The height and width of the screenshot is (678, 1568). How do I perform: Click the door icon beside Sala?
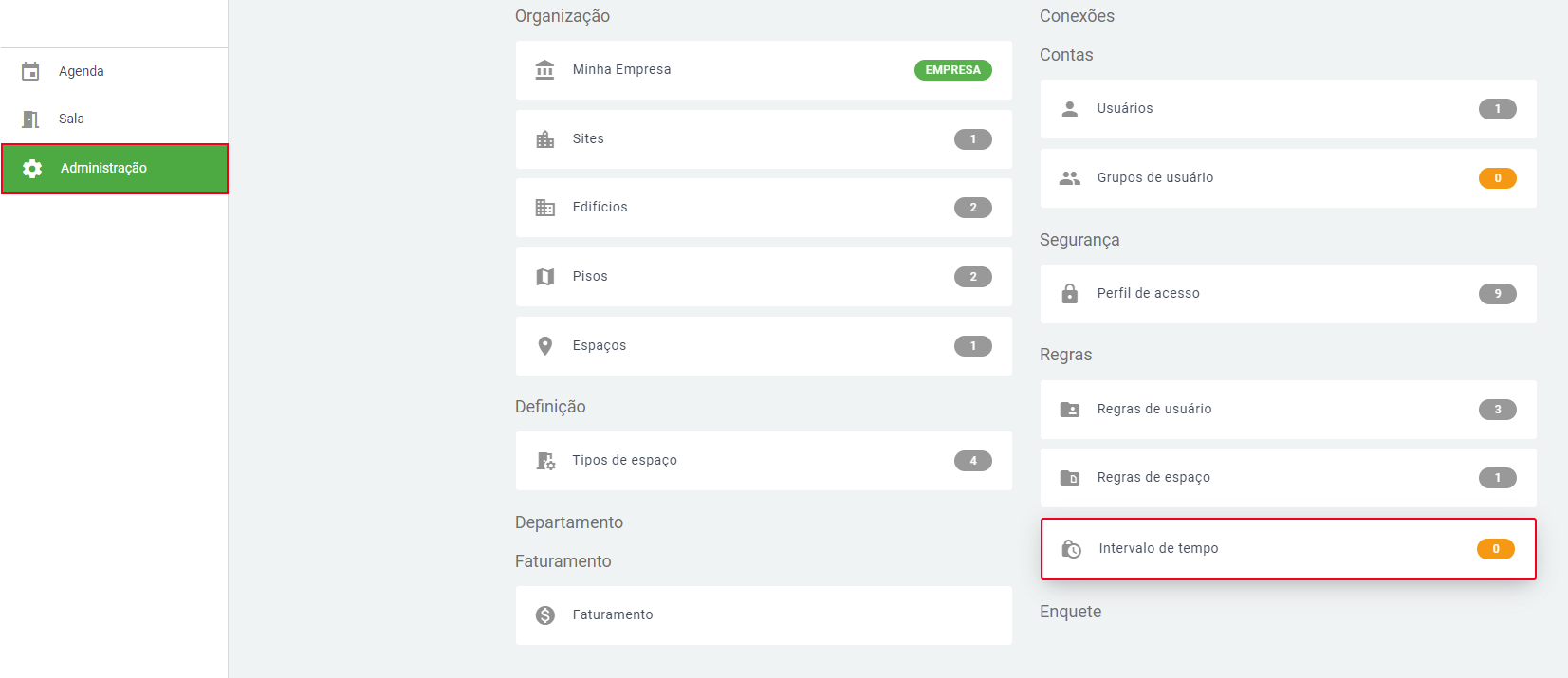coord(30,119)
